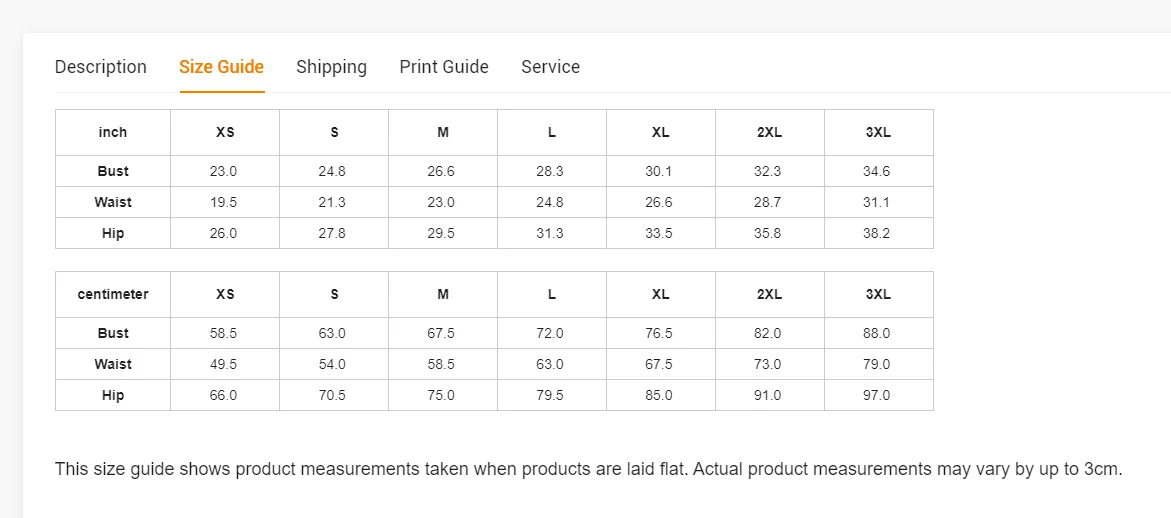Select the 58.5 XS bust centimeter cell

pyautogui.click(x=225, y=333)
